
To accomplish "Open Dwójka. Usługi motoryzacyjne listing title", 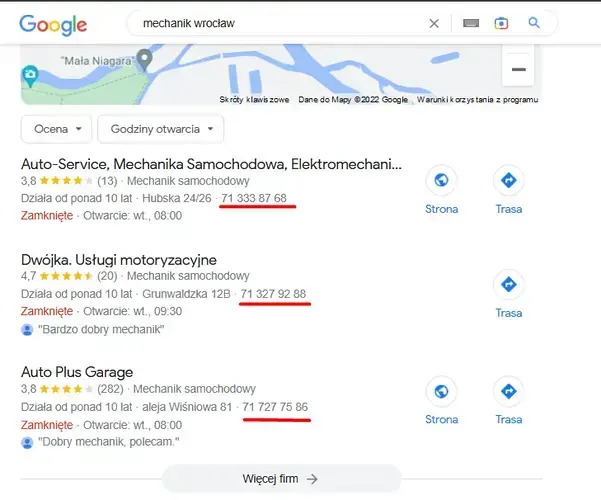I will (119, 260).
